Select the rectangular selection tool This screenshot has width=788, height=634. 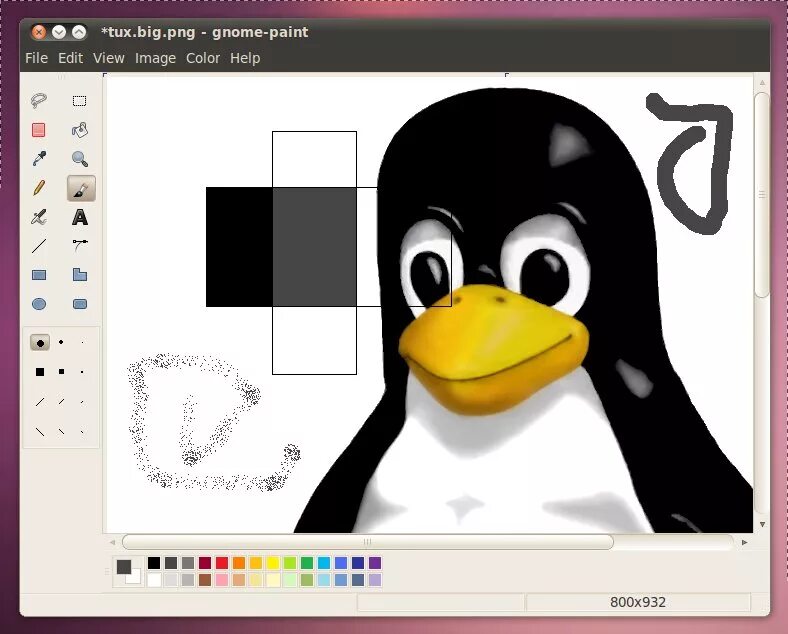point(80,100)
